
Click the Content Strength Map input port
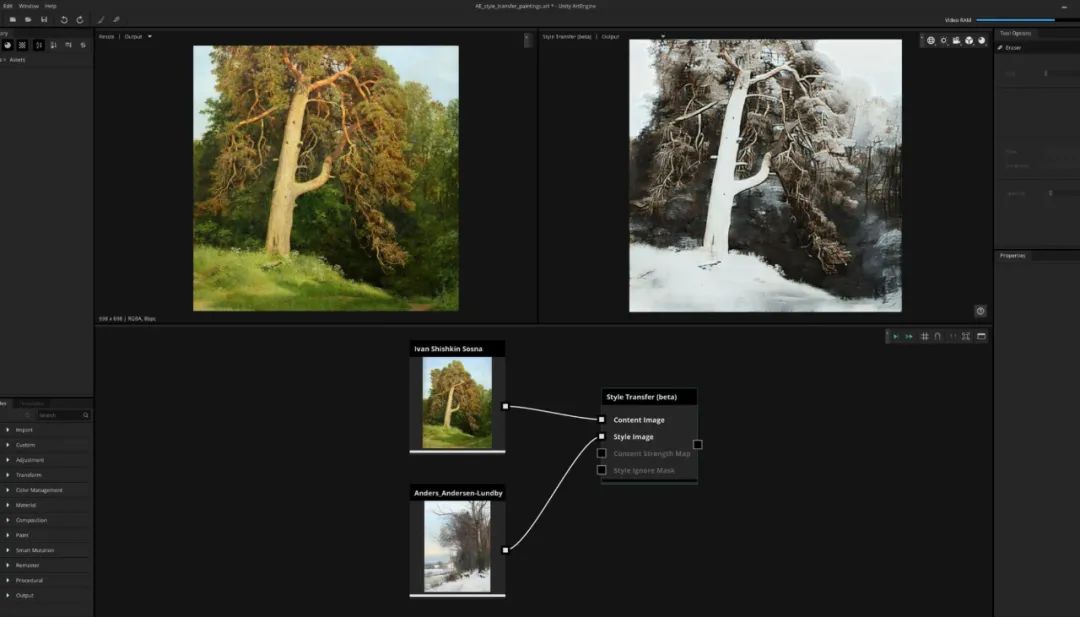[602, 453]
